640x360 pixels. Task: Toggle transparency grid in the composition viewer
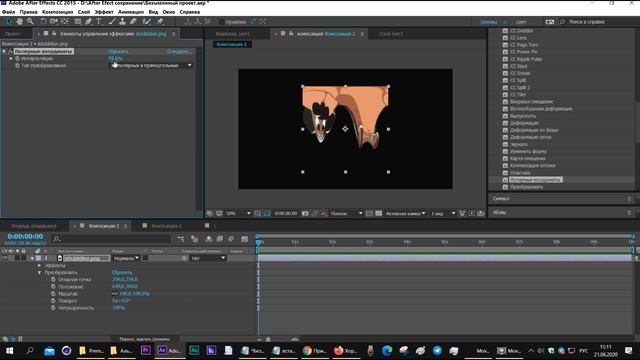click(x=378, y=213)
